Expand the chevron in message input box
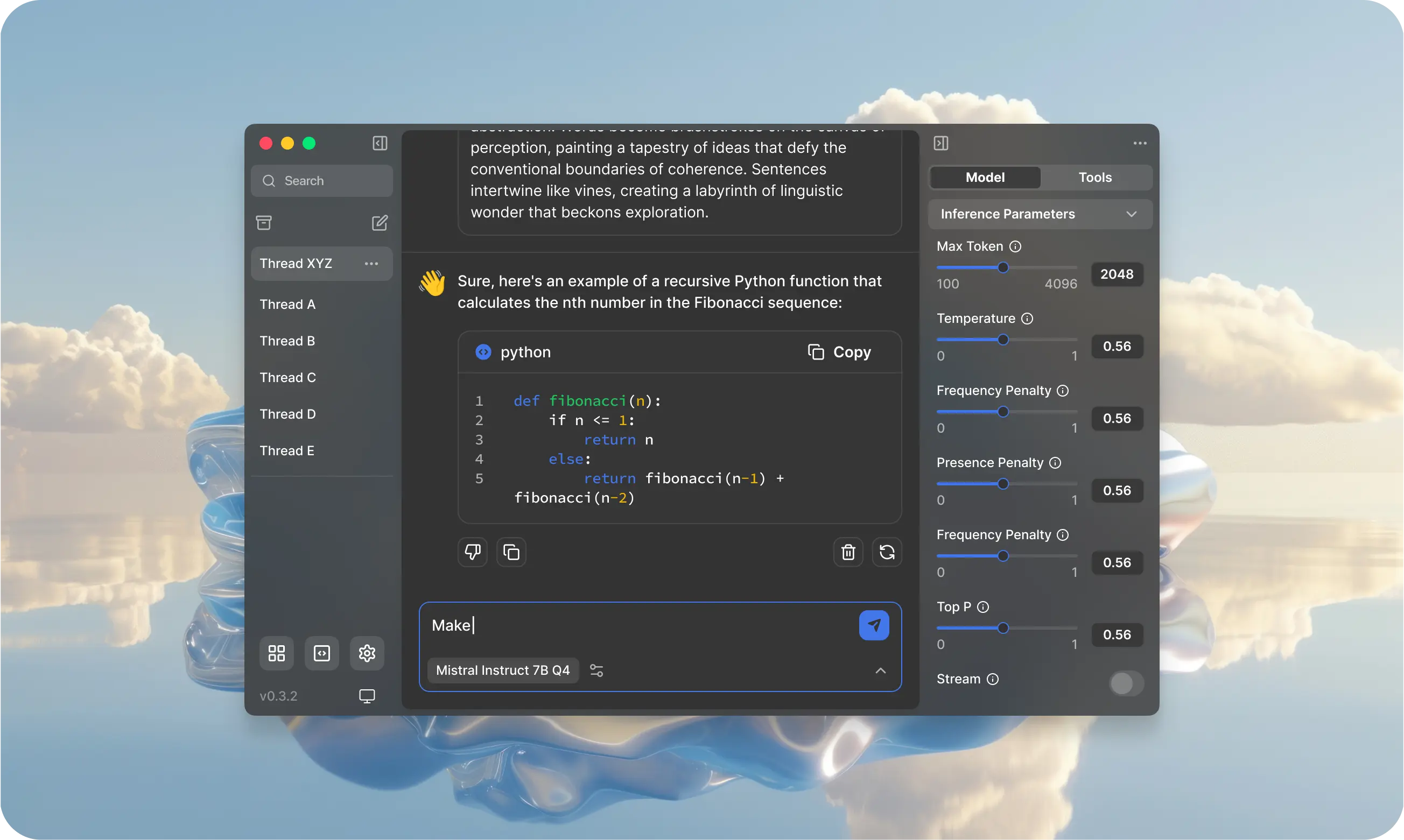This screenshot has width=1404, height=840. coord(880,670)
